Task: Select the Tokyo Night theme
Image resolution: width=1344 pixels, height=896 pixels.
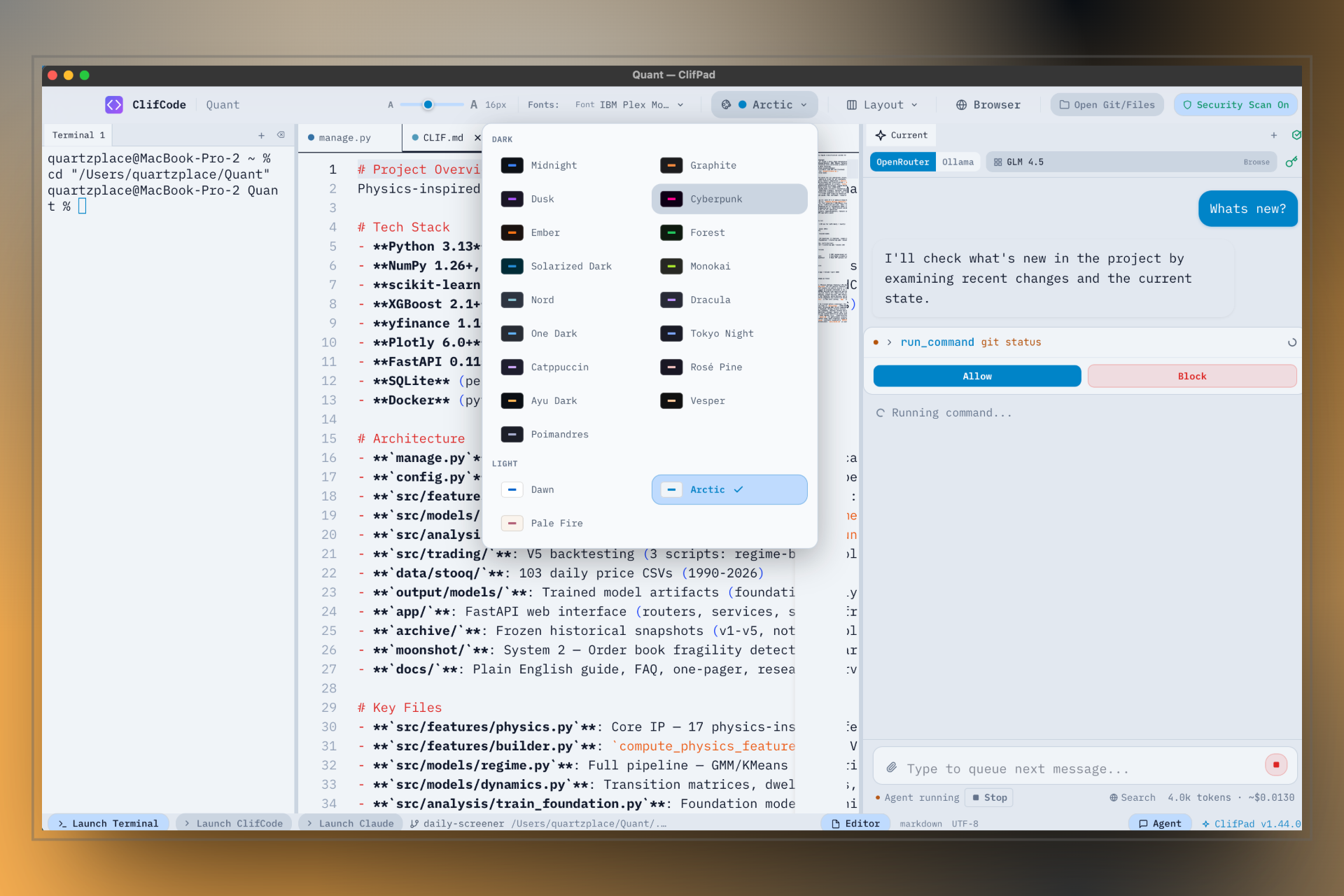Action: (729, 333)
